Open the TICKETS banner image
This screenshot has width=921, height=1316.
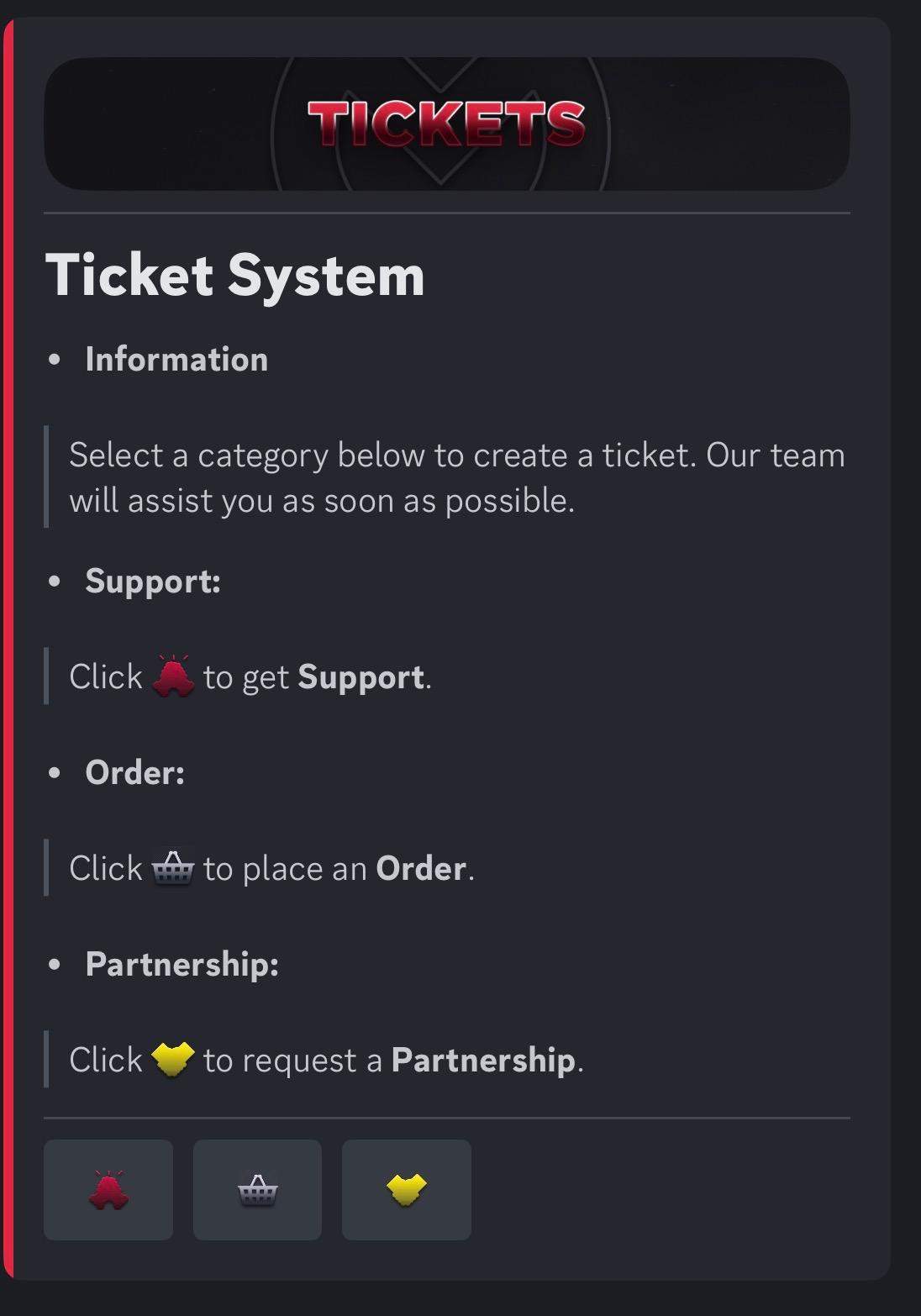(x=448, y=124)
